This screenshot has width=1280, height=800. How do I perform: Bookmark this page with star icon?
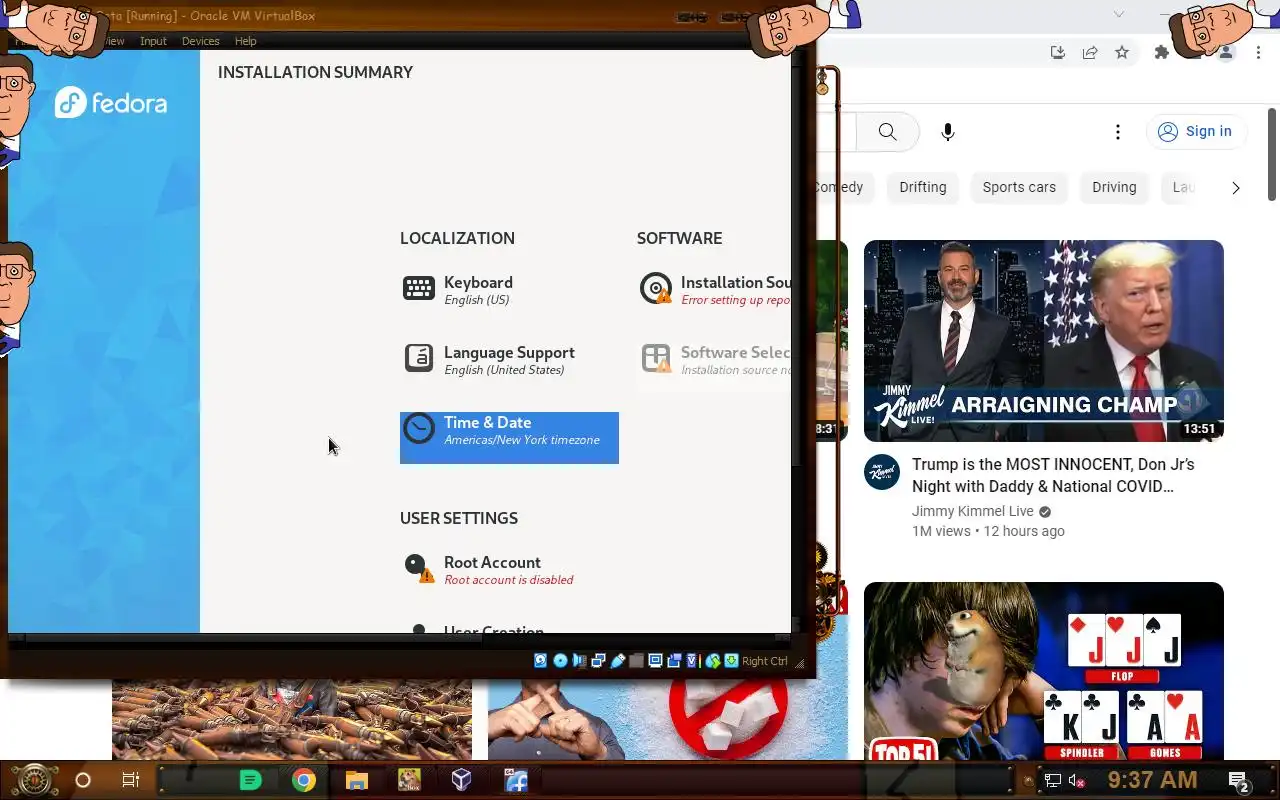coord(1122,52)
